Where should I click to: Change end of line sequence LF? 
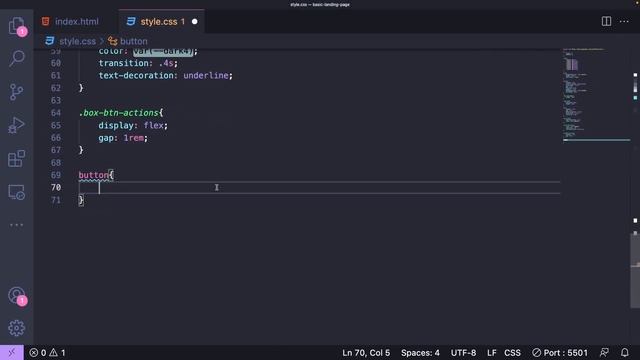tap(491, 353)
